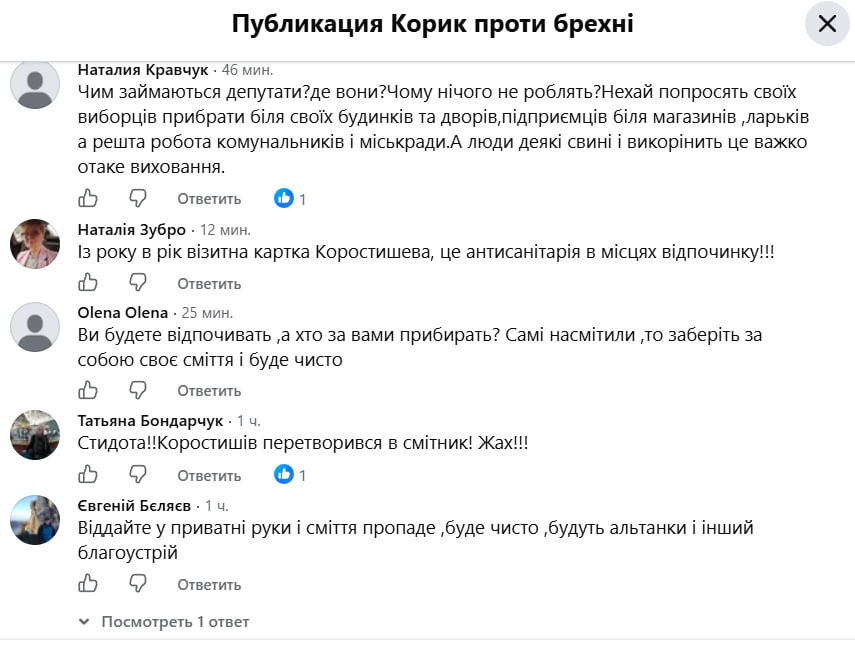The width and height of the screenshot is (855, 651).
Task: Expand replies via Посмотреть 1 ответ
Action: tap(164, 622)
